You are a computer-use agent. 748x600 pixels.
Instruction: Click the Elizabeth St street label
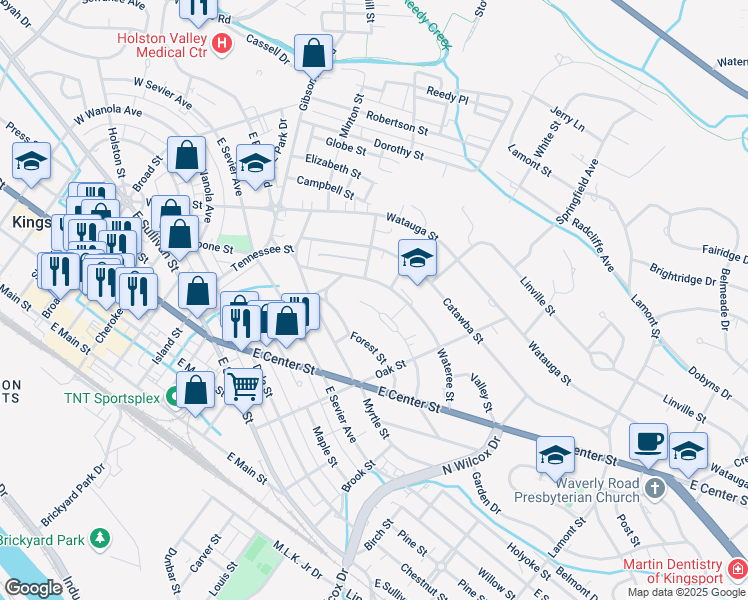pyautogui.click(x=333, y=166)
